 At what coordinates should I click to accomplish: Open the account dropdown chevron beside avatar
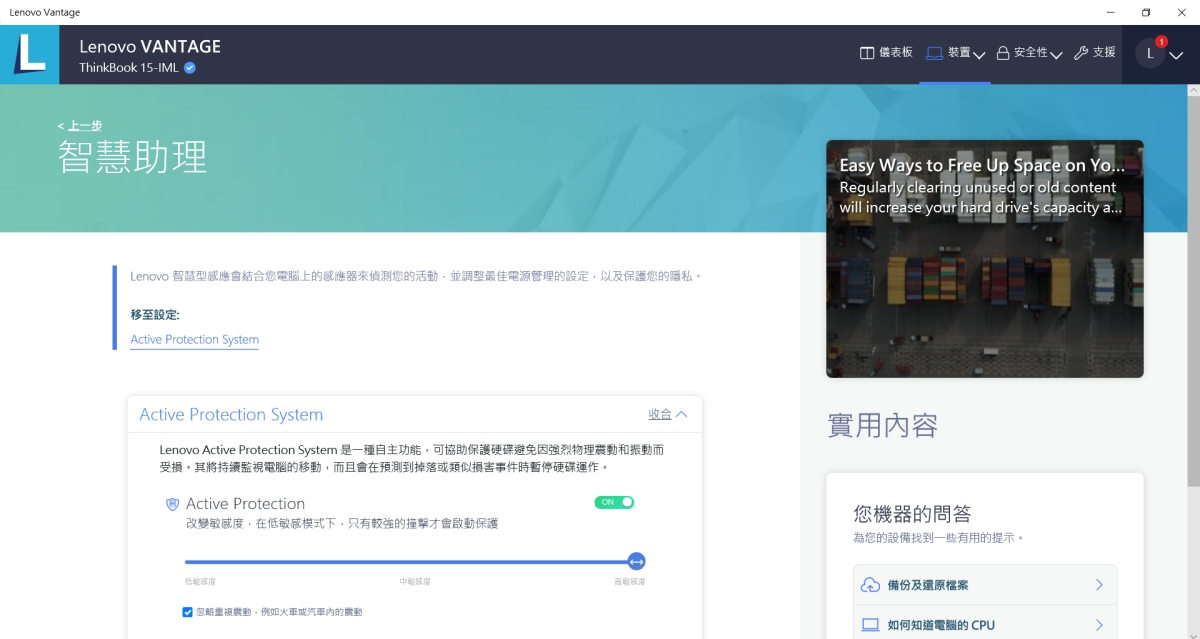[x=1176, y=56]
